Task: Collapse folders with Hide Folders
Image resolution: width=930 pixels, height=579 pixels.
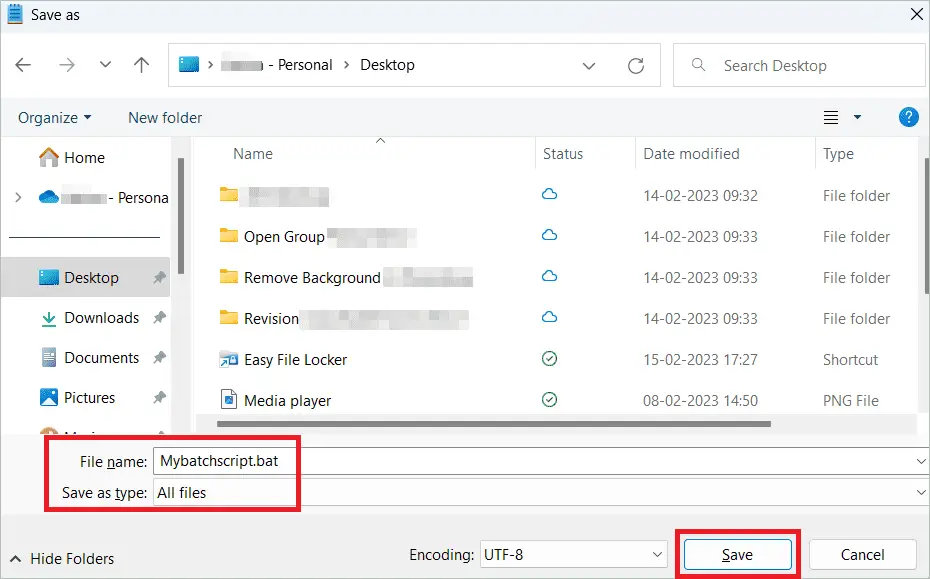Action: (x=62, y=558)
